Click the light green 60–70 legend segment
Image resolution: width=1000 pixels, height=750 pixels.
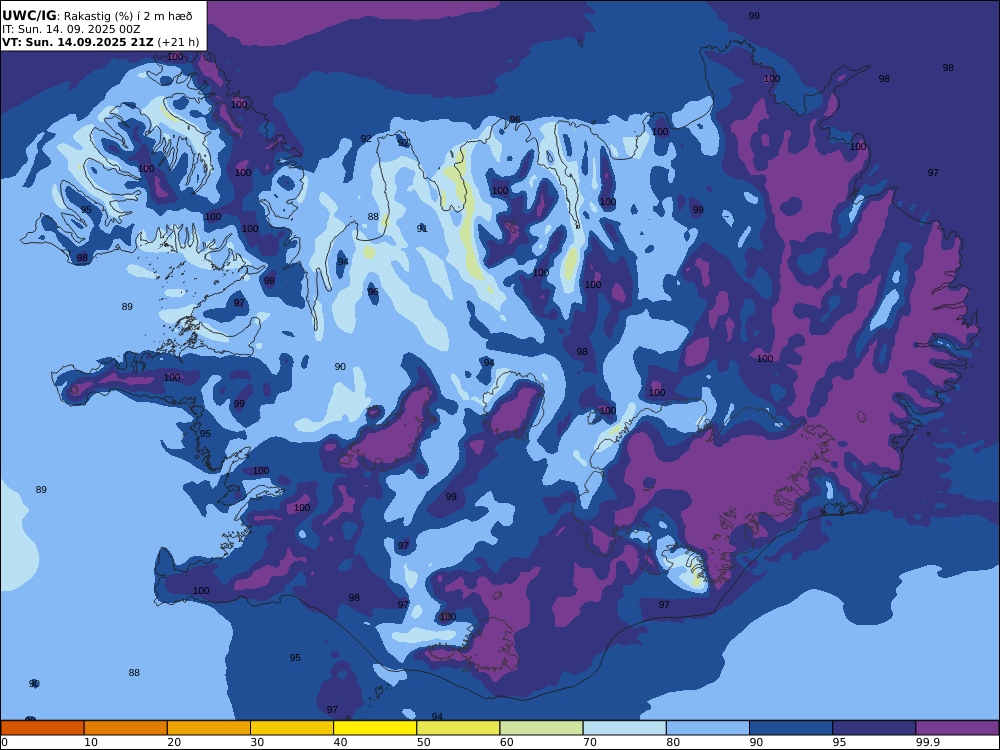[x=541, y=728]
